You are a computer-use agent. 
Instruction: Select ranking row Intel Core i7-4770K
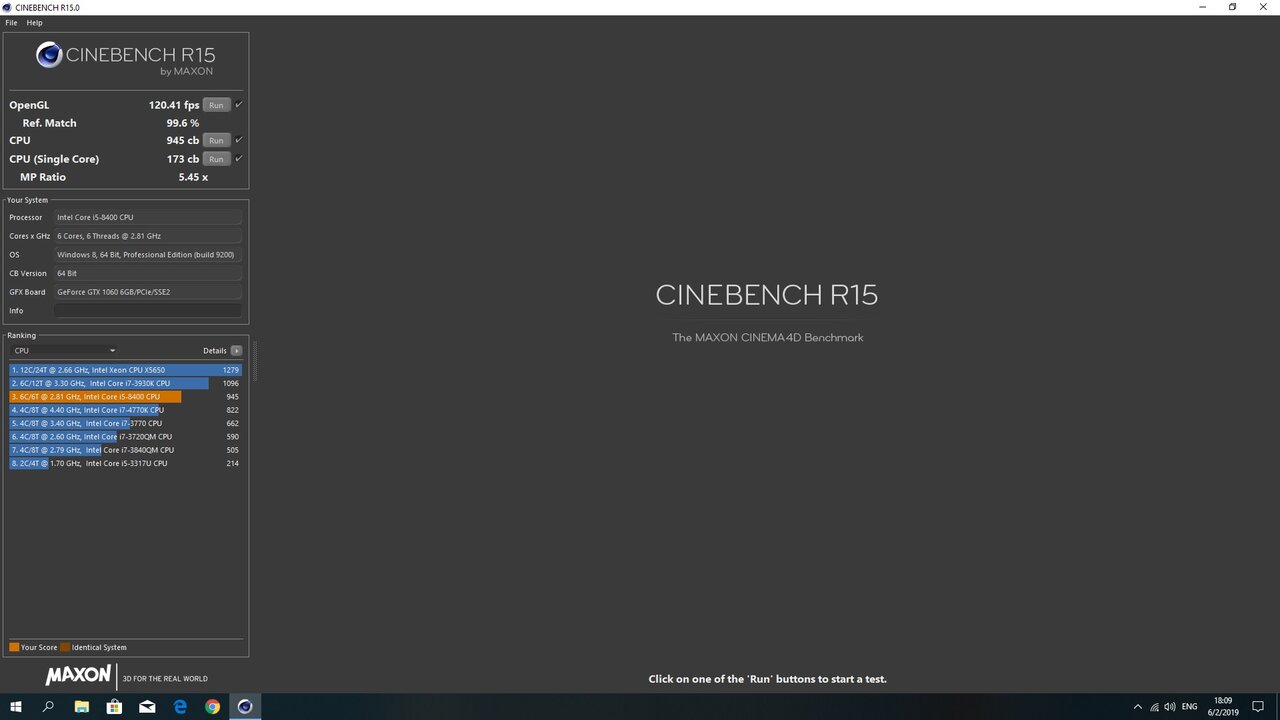coord(125,410)
